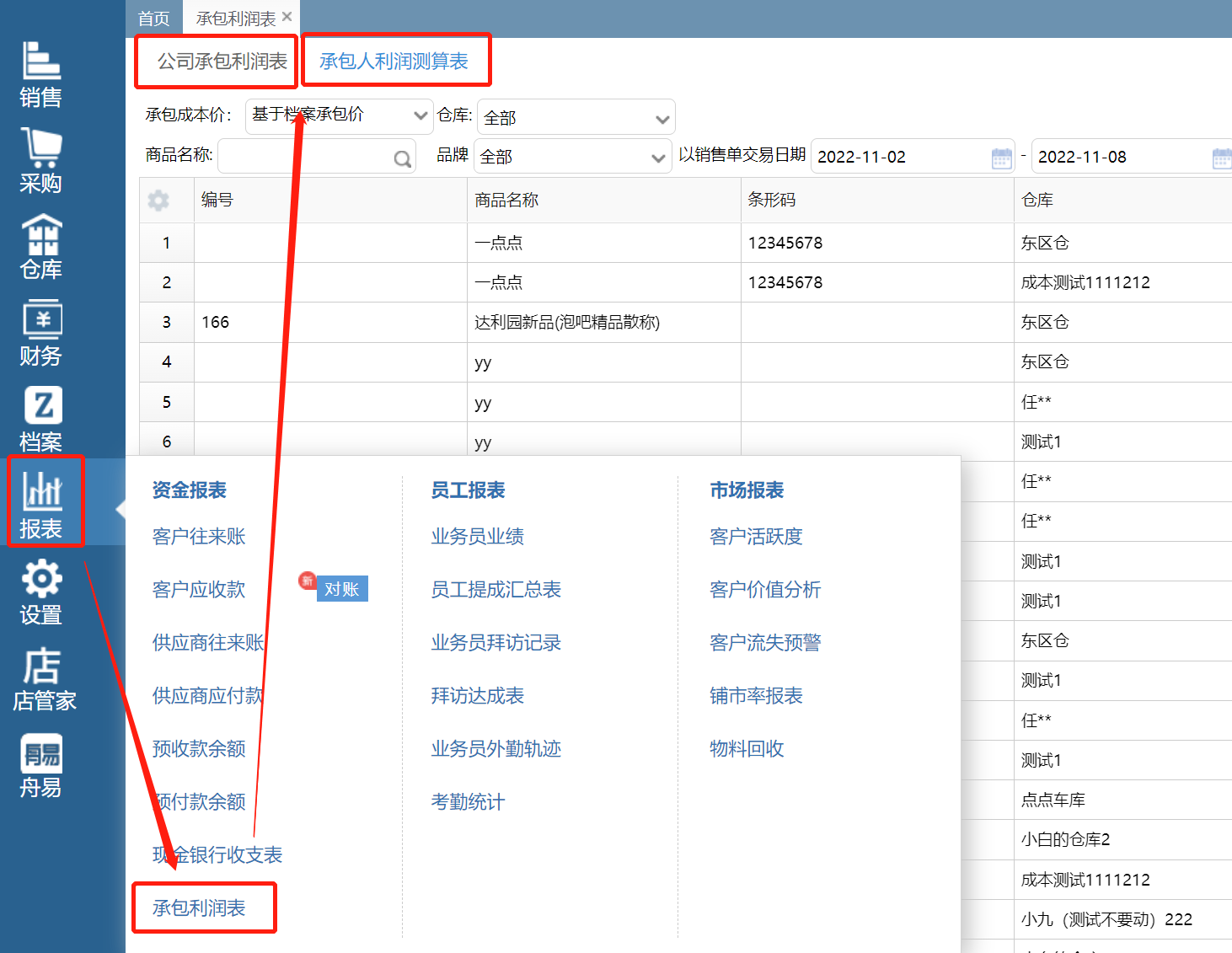Switch to the 首页 tab
1232x953 pixels.
coord(153,19)
